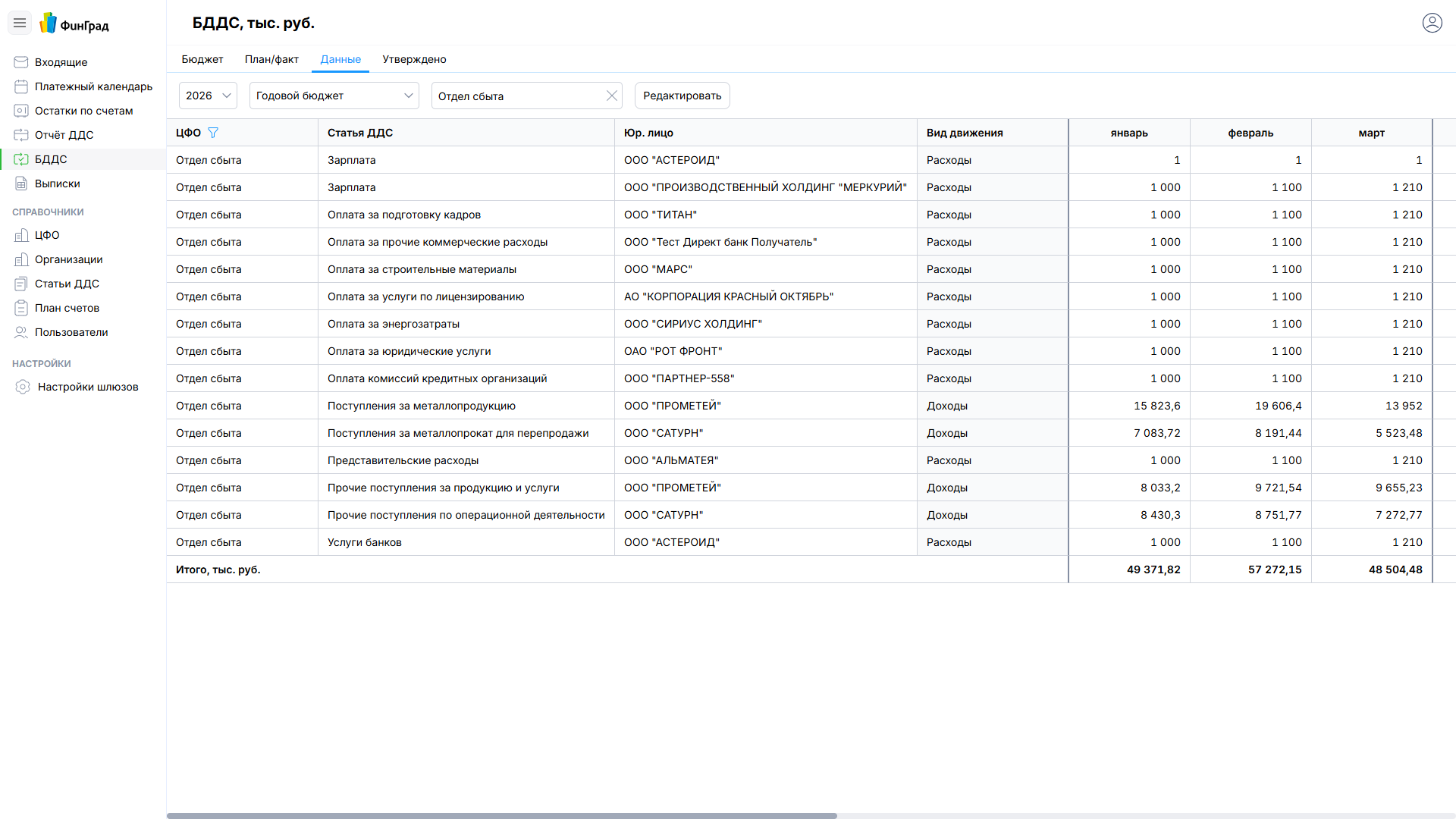
Task: Click the Пользователи people icon
Action: click(x=21, y=332)
